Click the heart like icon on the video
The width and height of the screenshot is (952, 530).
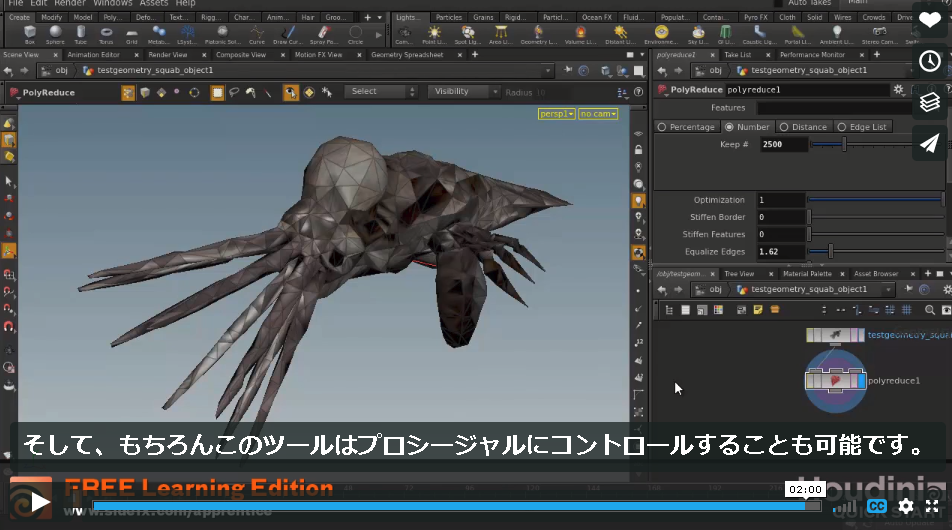point(930,21)
